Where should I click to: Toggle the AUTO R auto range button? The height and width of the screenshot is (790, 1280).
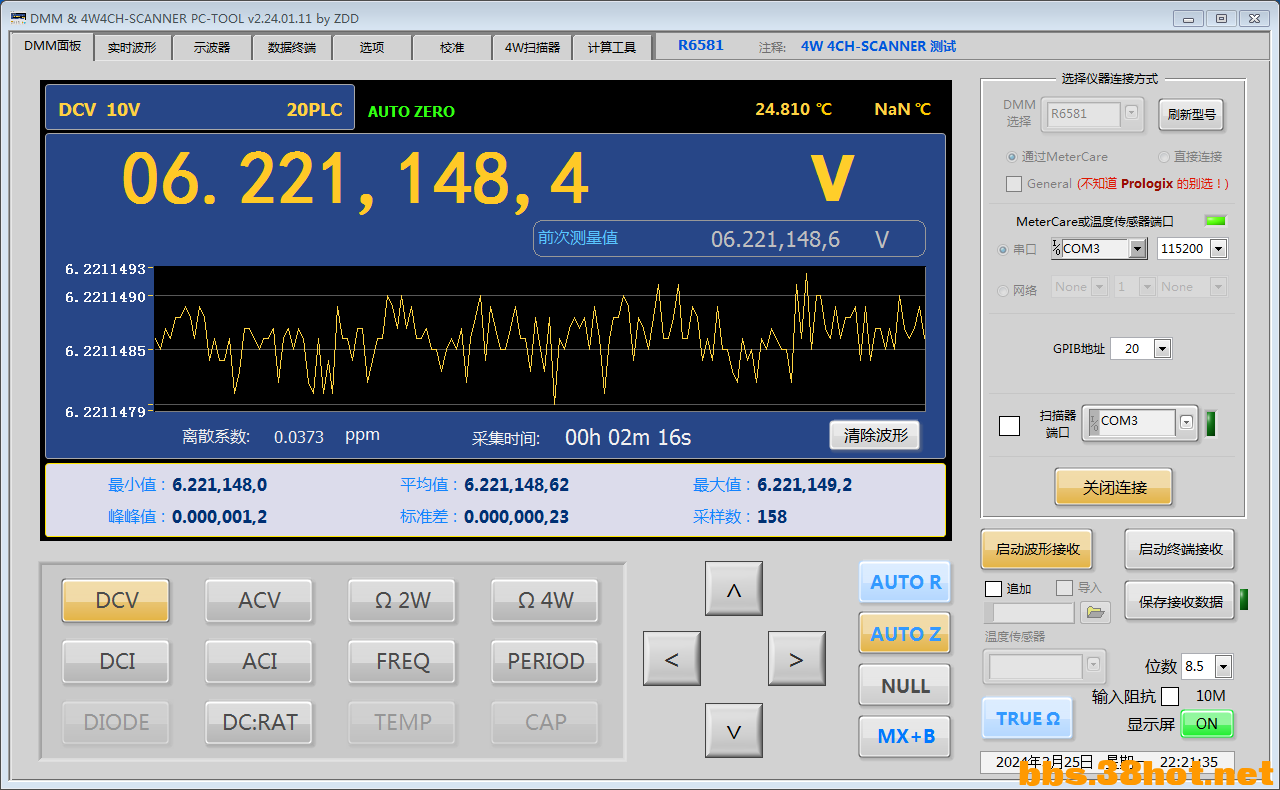[905, 582]
